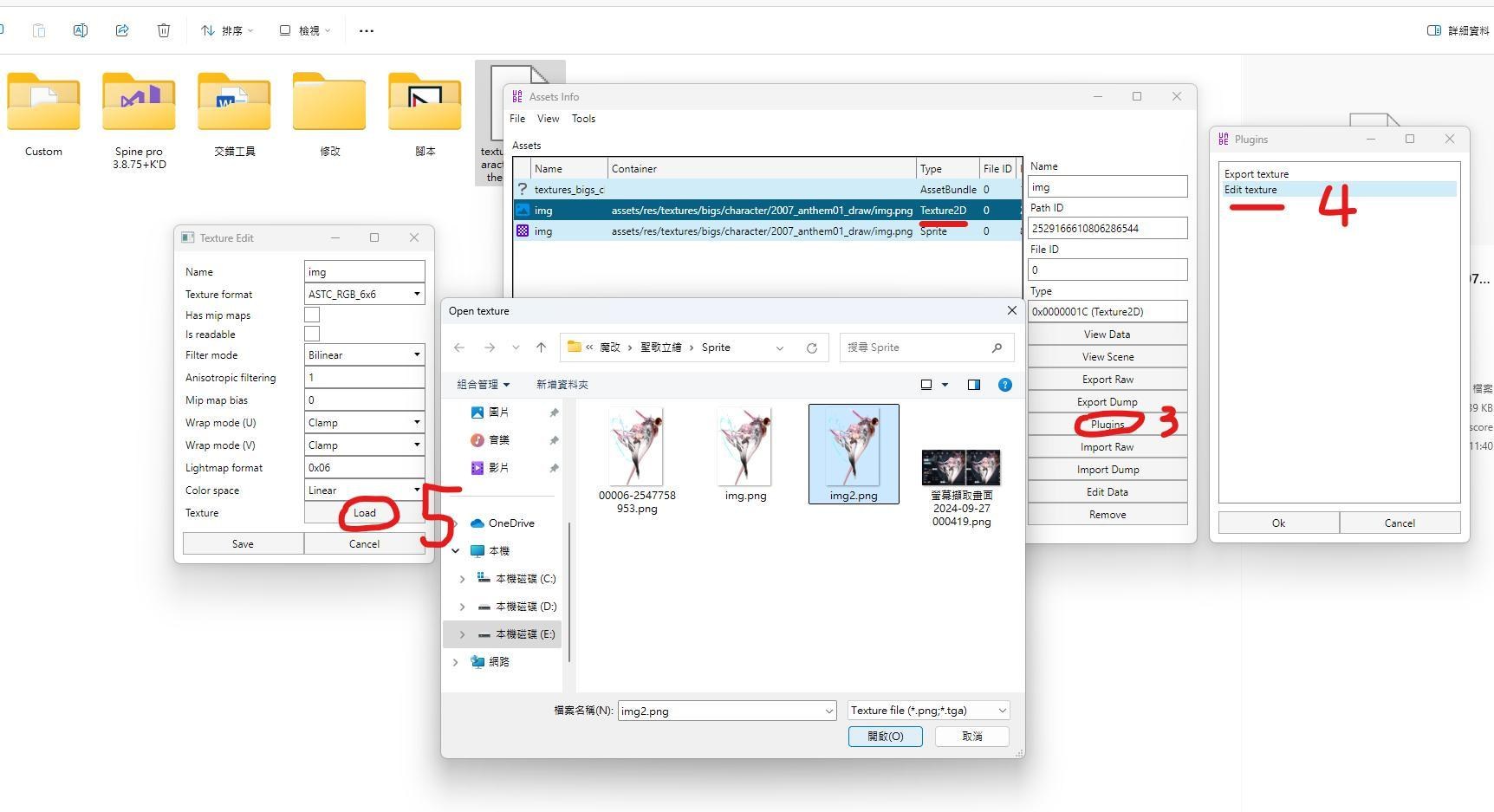
Task: Expand 本機磁碟 (C:) tree node
Action: coord(462,579)
